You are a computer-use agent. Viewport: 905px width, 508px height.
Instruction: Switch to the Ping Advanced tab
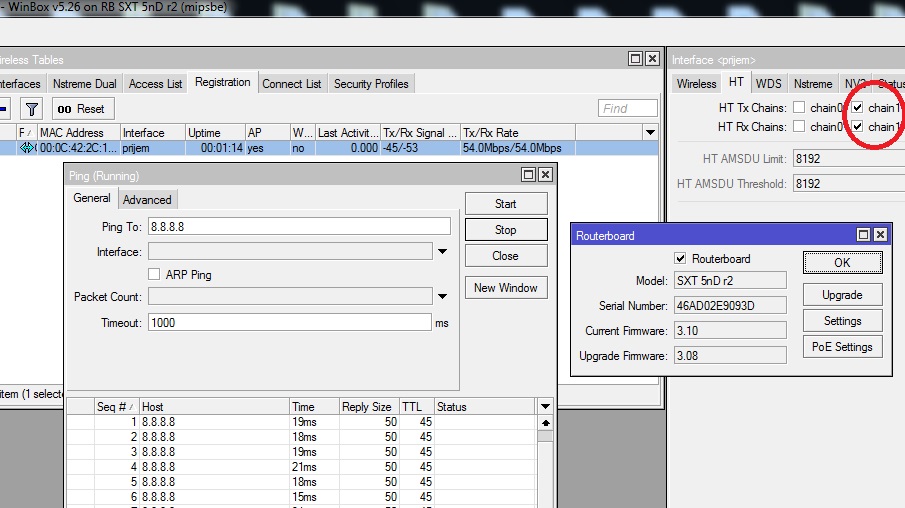[x=147, y=200]
